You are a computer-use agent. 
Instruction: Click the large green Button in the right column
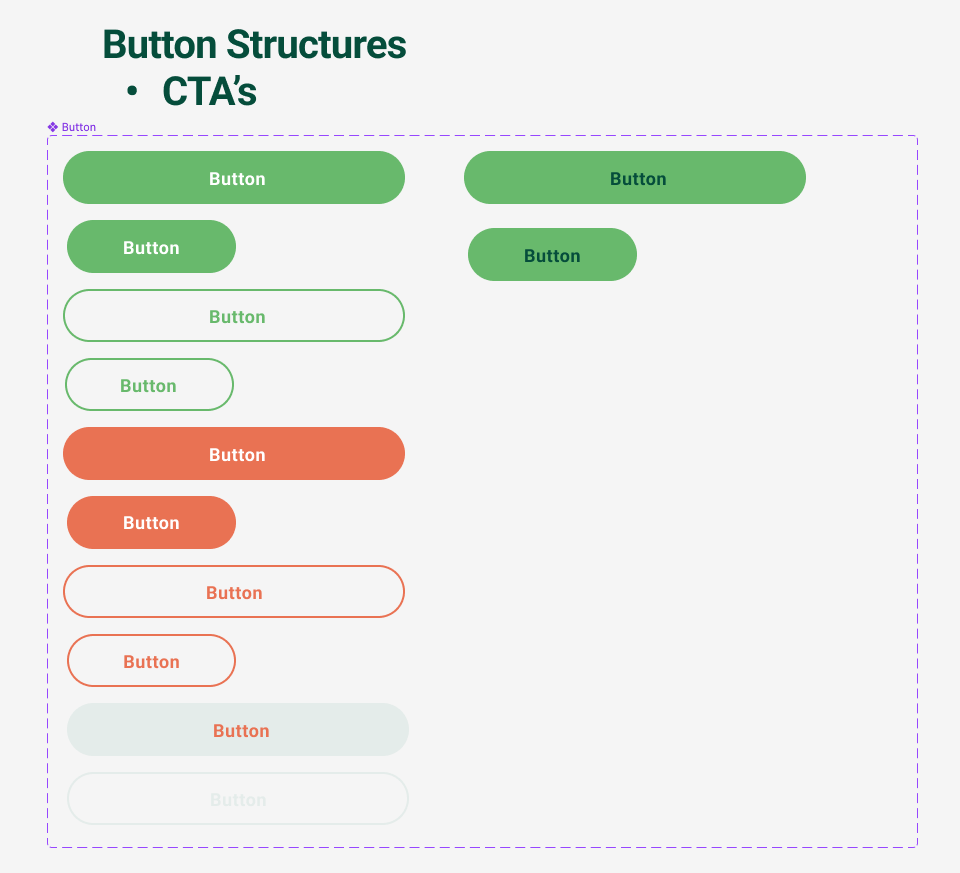(635, 177)
